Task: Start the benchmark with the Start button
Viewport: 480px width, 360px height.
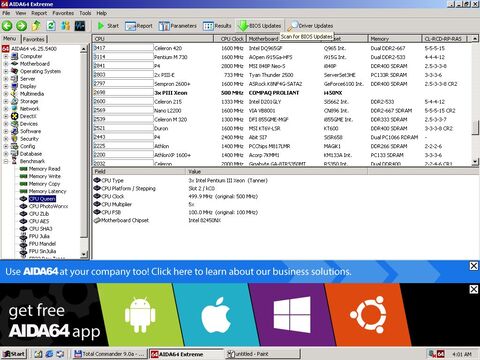Action: [x=108, y=26]
